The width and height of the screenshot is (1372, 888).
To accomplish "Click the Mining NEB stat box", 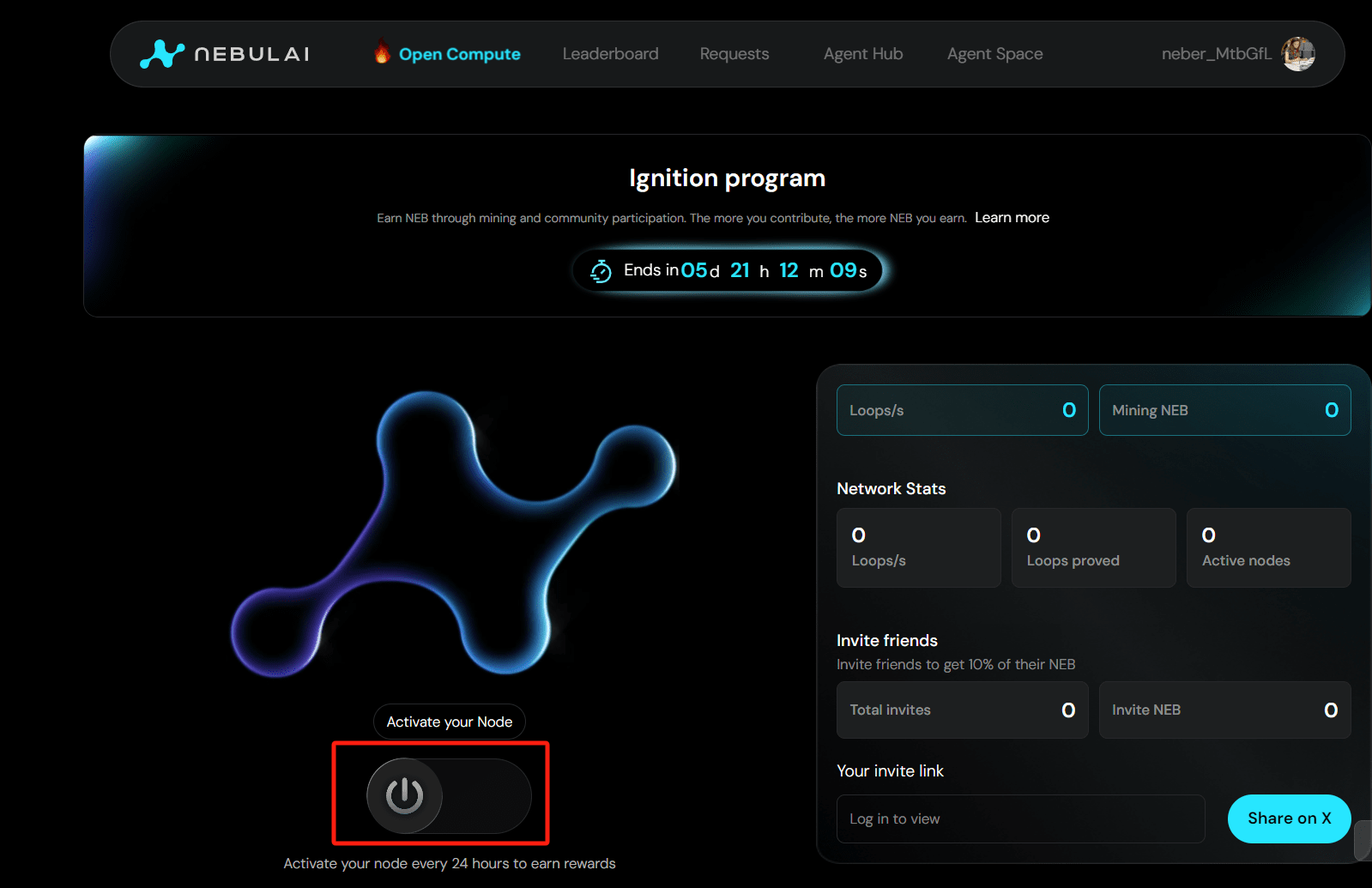I will tap(1224, 410).
